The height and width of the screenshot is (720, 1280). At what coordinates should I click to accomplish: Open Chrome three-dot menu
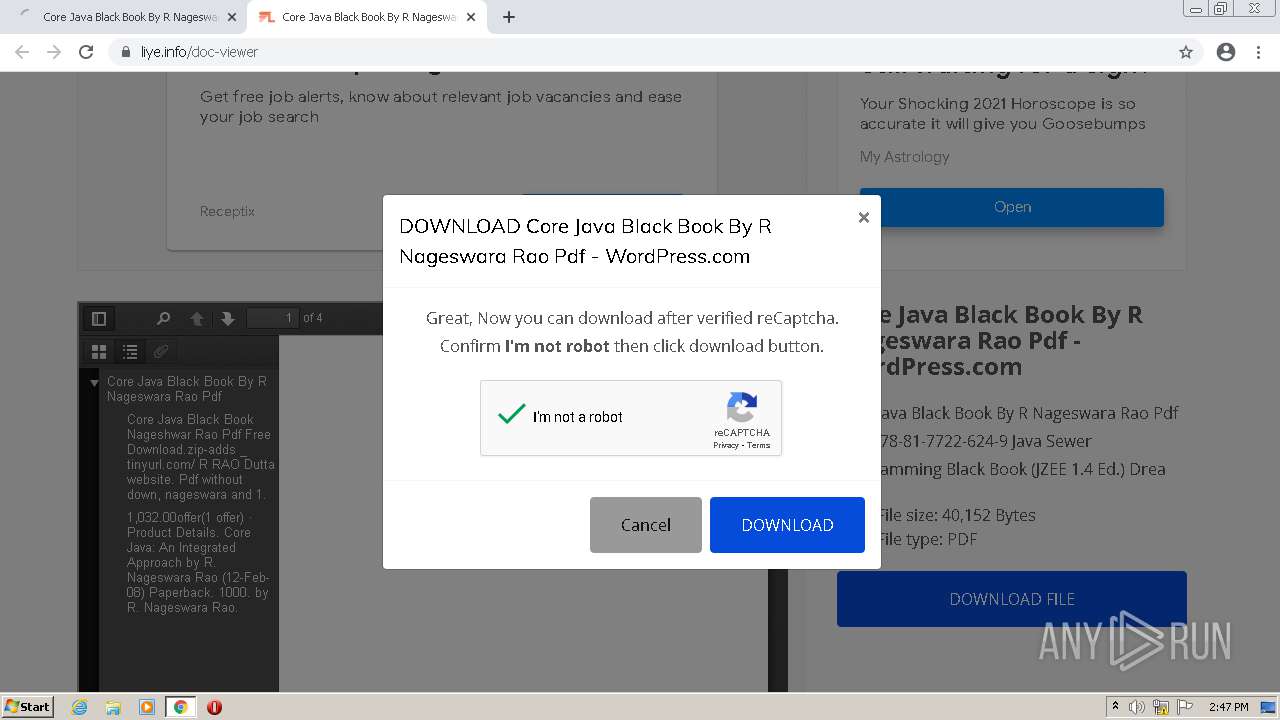[1258, 52]
